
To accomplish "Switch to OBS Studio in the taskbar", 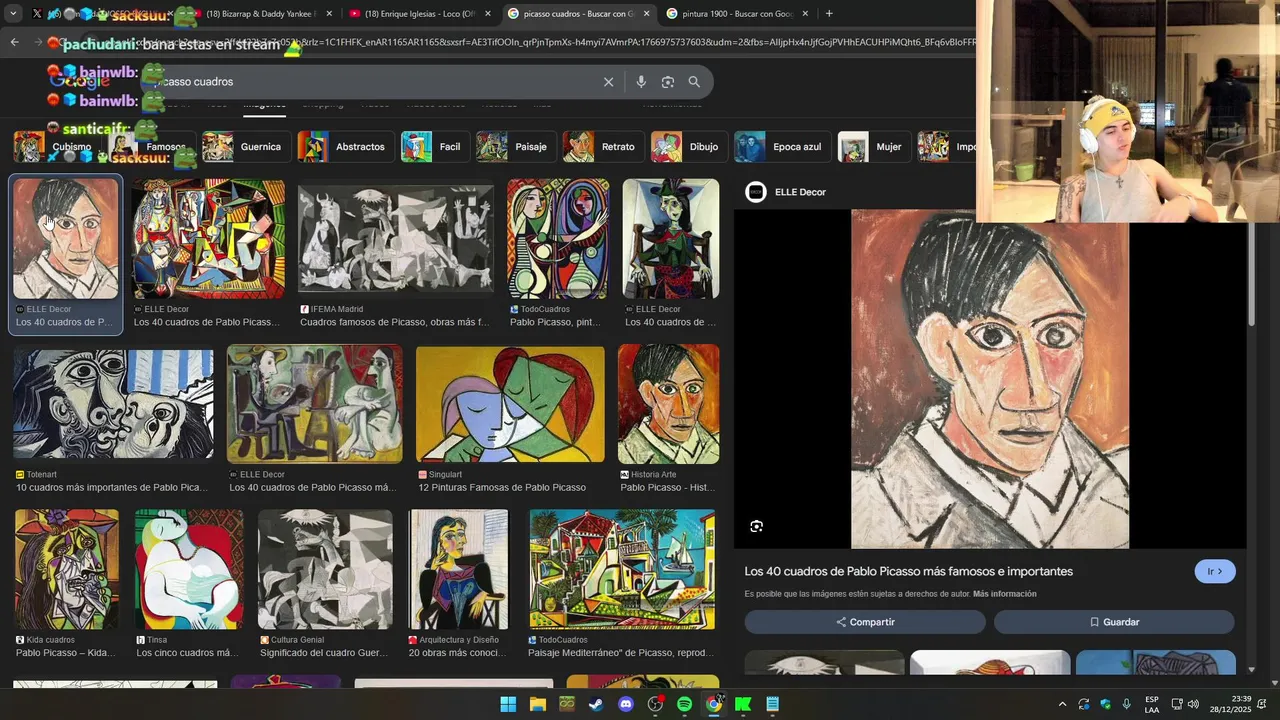I will coord(655,704).
